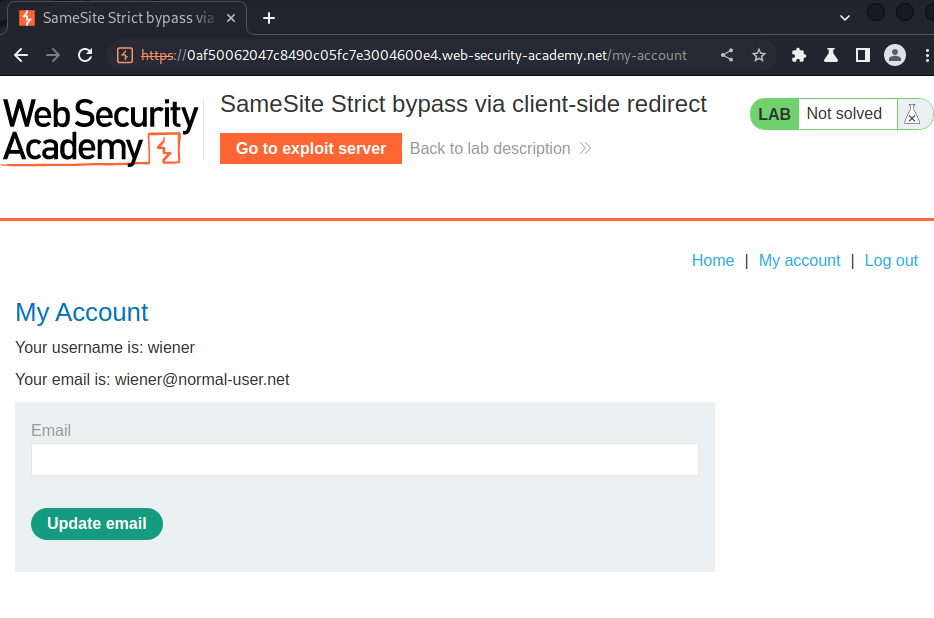Screen dimensions: 934x618
Task: Open the tab search chevron
Action: pos(845,18)
